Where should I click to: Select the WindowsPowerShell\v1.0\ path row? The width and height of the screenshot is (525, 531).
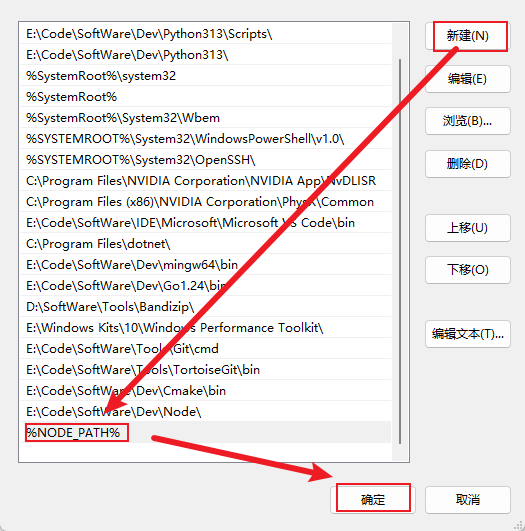coord(206,139)
